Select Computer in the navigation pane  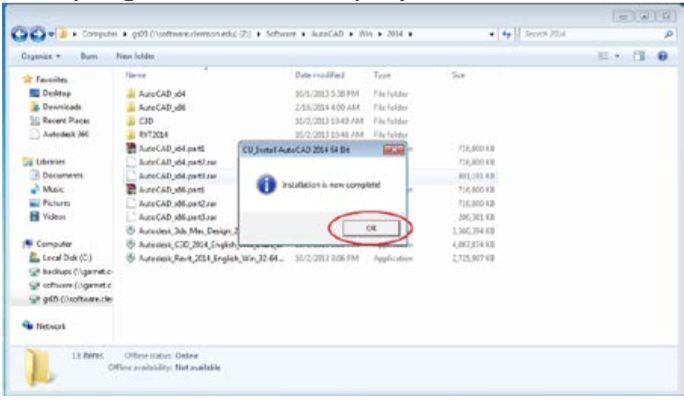pos(54,244)
